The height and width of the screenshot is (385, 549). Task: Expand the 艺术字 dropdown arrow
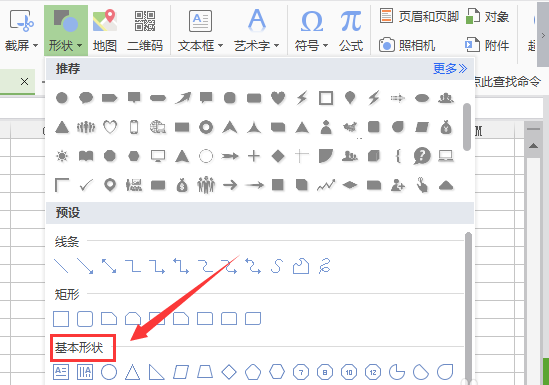click(x=276, y=46)
